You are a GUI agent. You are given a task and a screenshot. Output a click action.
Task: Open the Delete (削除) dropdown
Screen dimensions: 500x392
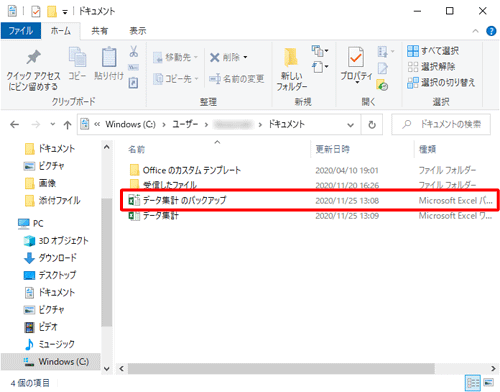coord(229,57)
